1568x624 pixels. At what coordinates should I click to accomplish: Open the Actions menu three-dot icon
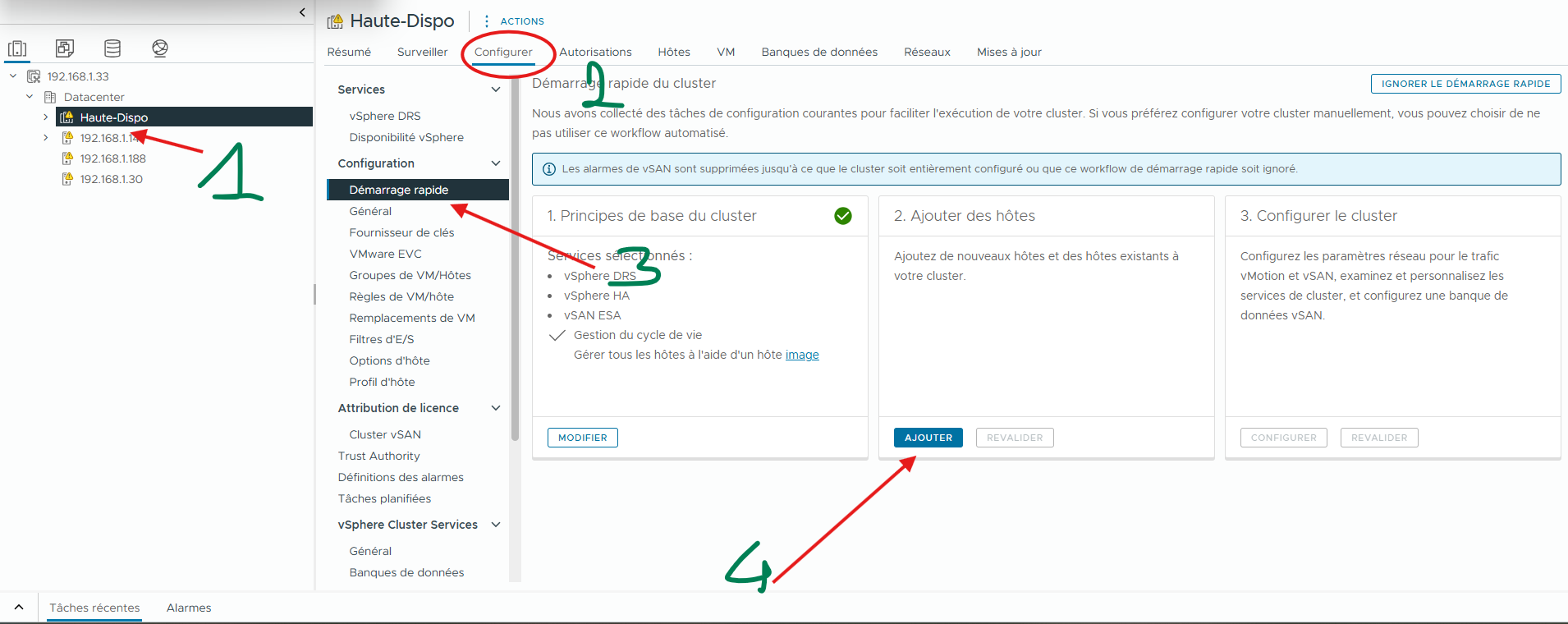pos(487,21)
